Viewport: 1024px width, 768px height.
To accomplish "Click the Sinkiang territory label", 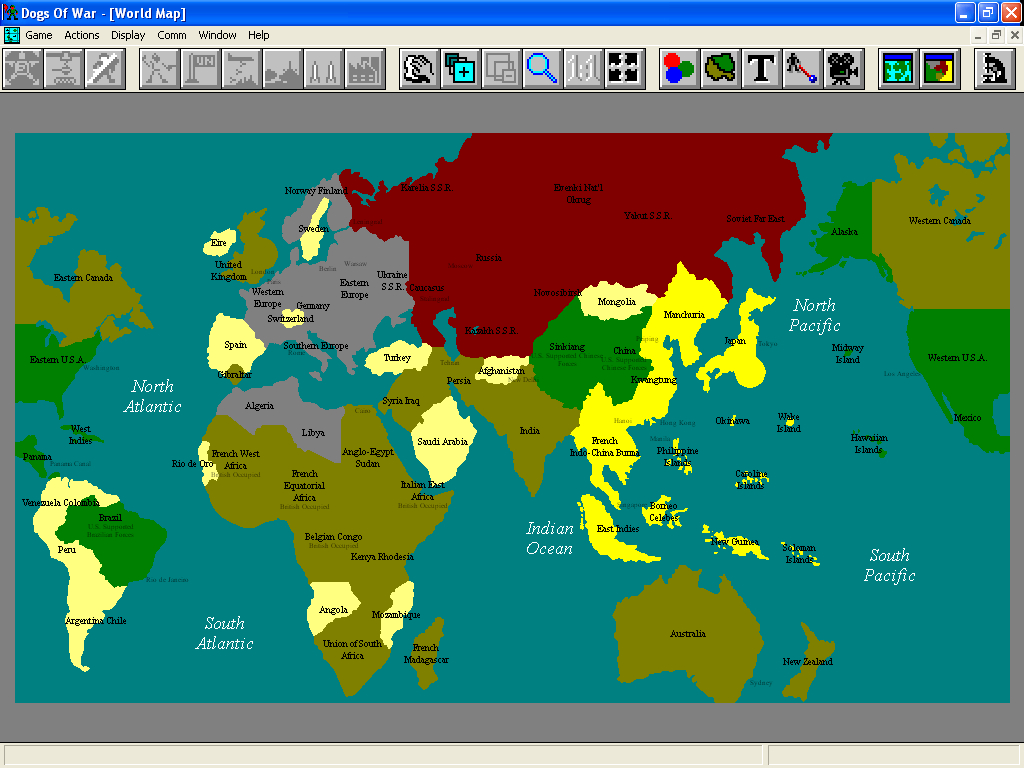I will 567,347.
